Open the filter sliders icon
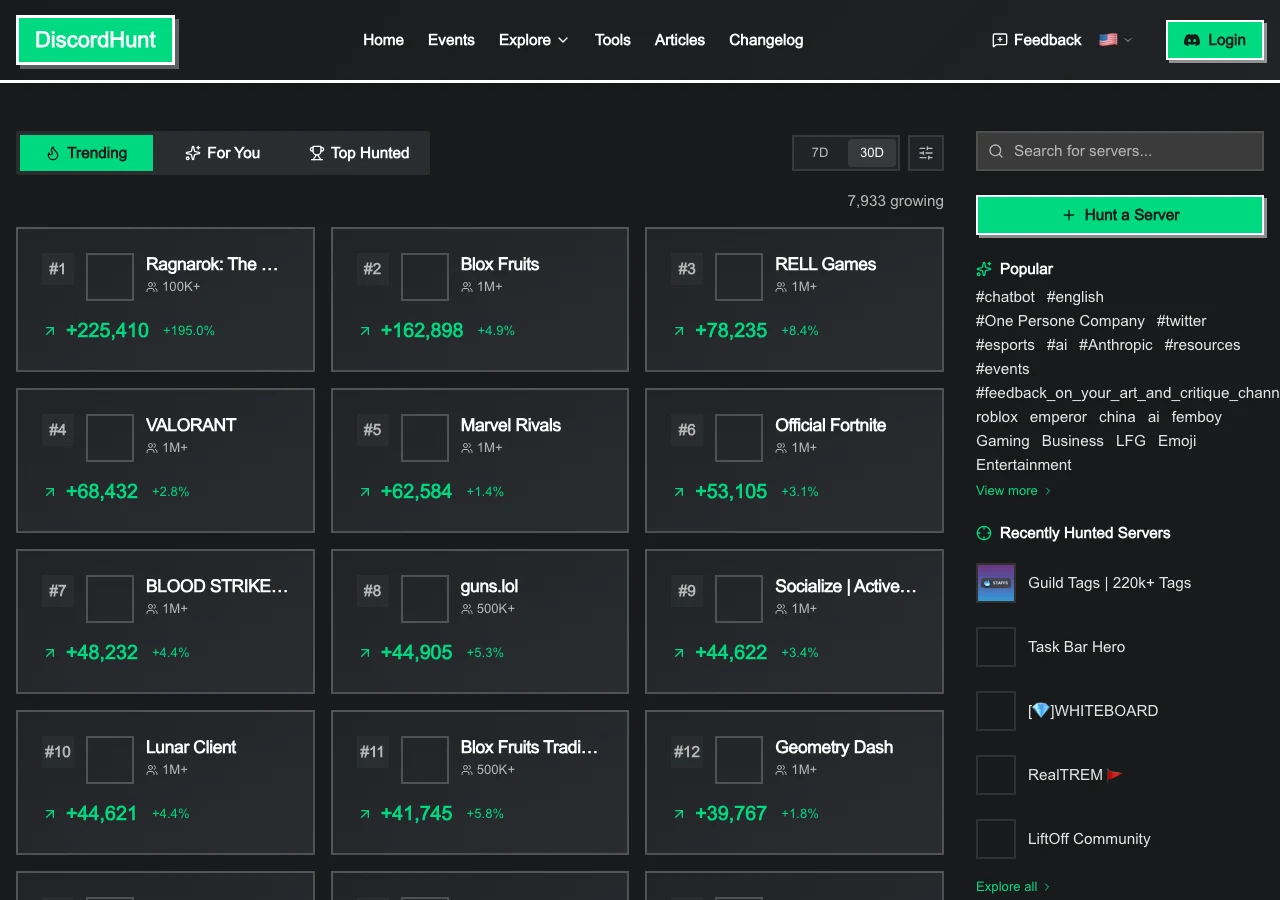 (x=926, y=153)
